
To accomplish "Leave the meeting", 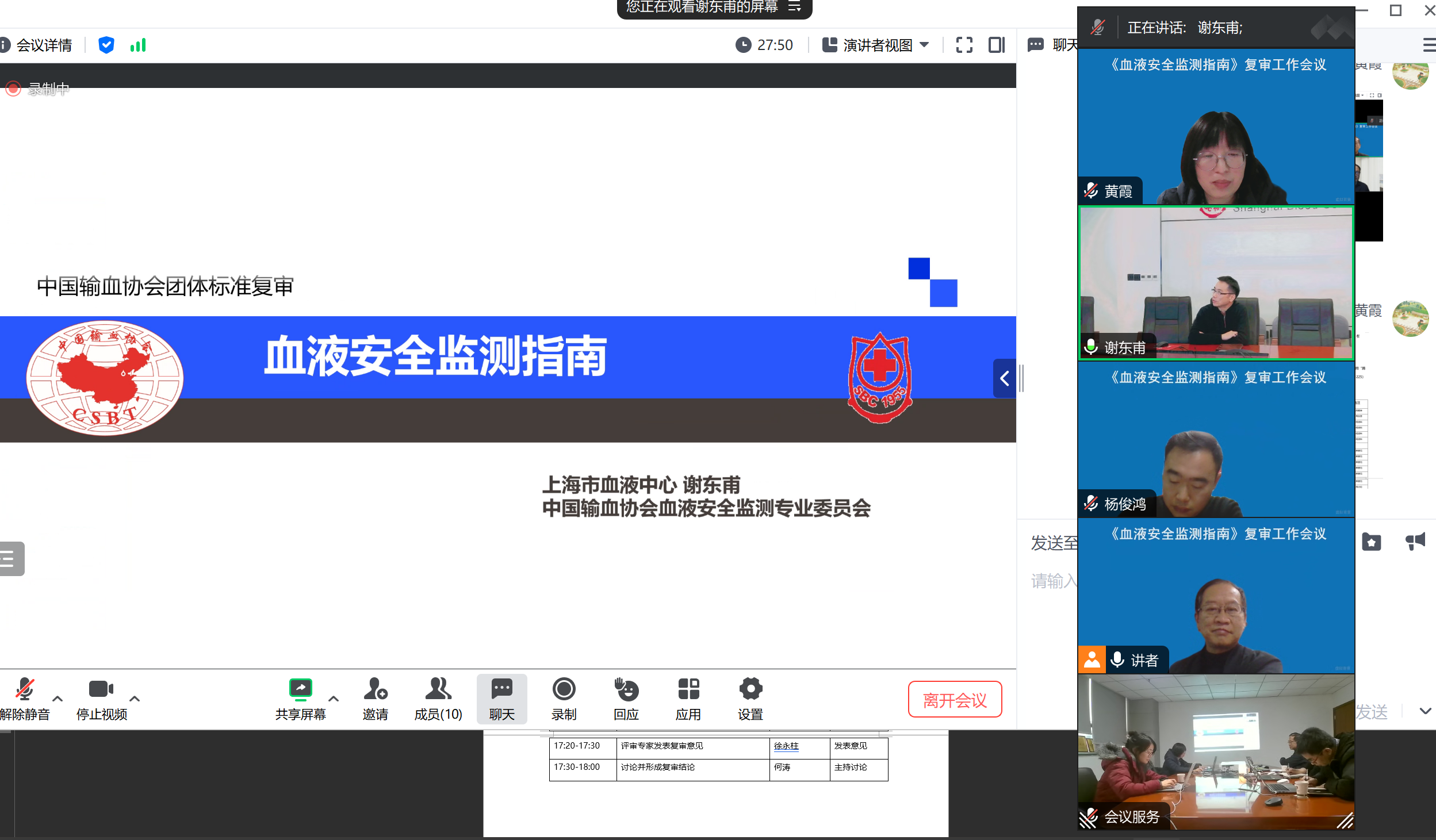I will click(955, 699).
